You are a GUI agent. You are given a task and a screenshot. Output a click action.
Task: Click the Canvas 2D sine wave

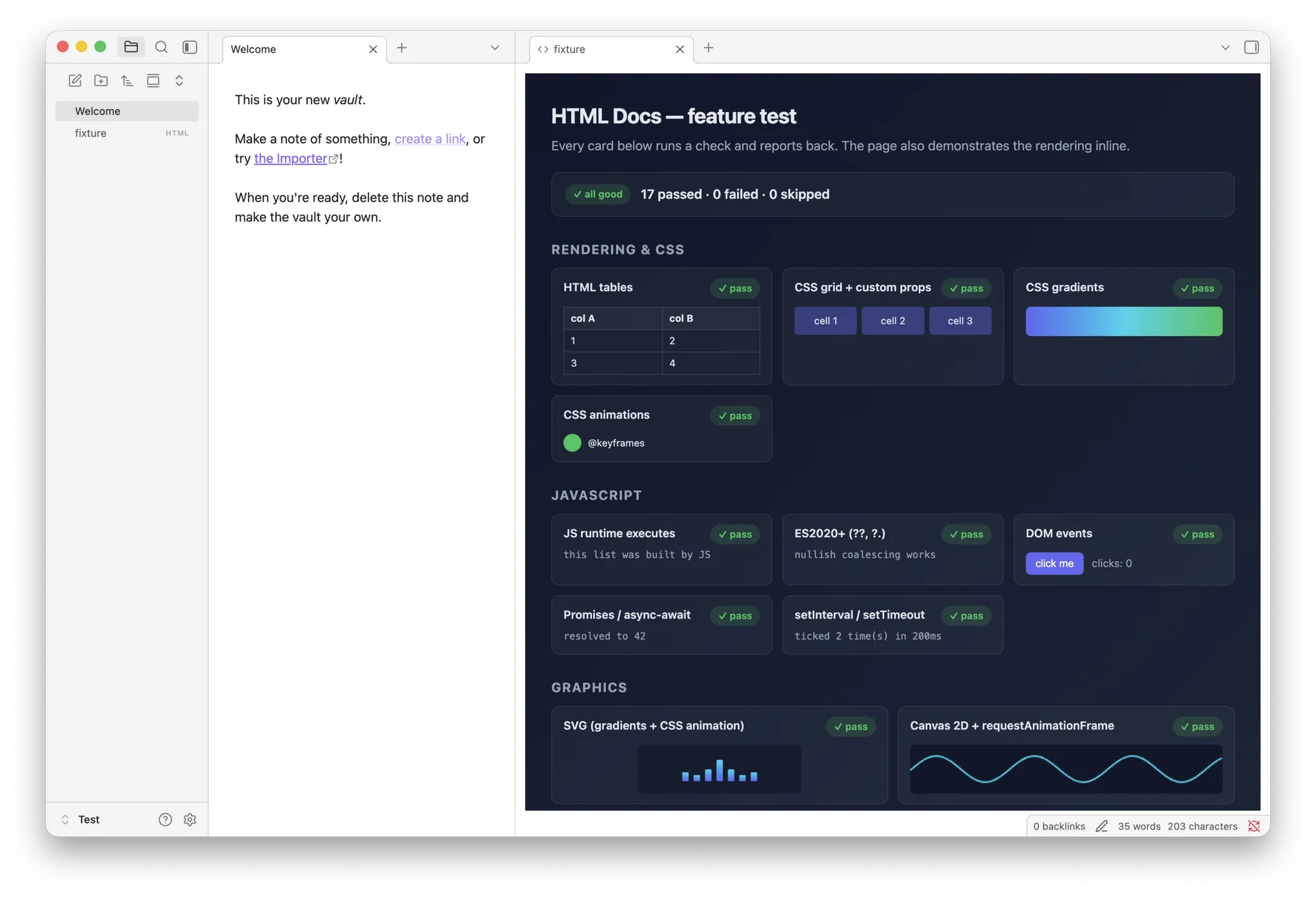tap(1066, 768)
